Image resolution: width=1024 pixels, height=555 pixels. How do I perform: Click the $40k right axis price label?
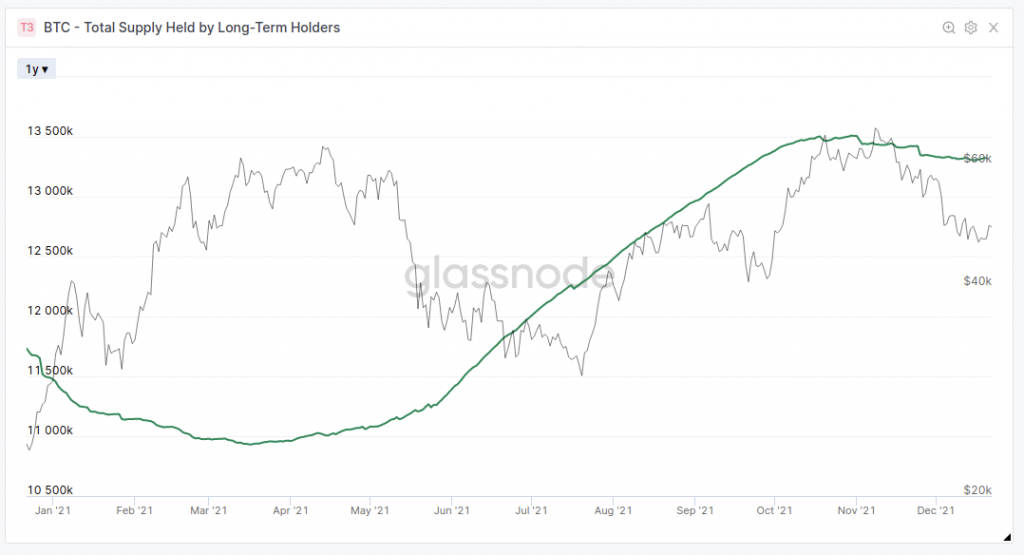(x=977, y=281)
